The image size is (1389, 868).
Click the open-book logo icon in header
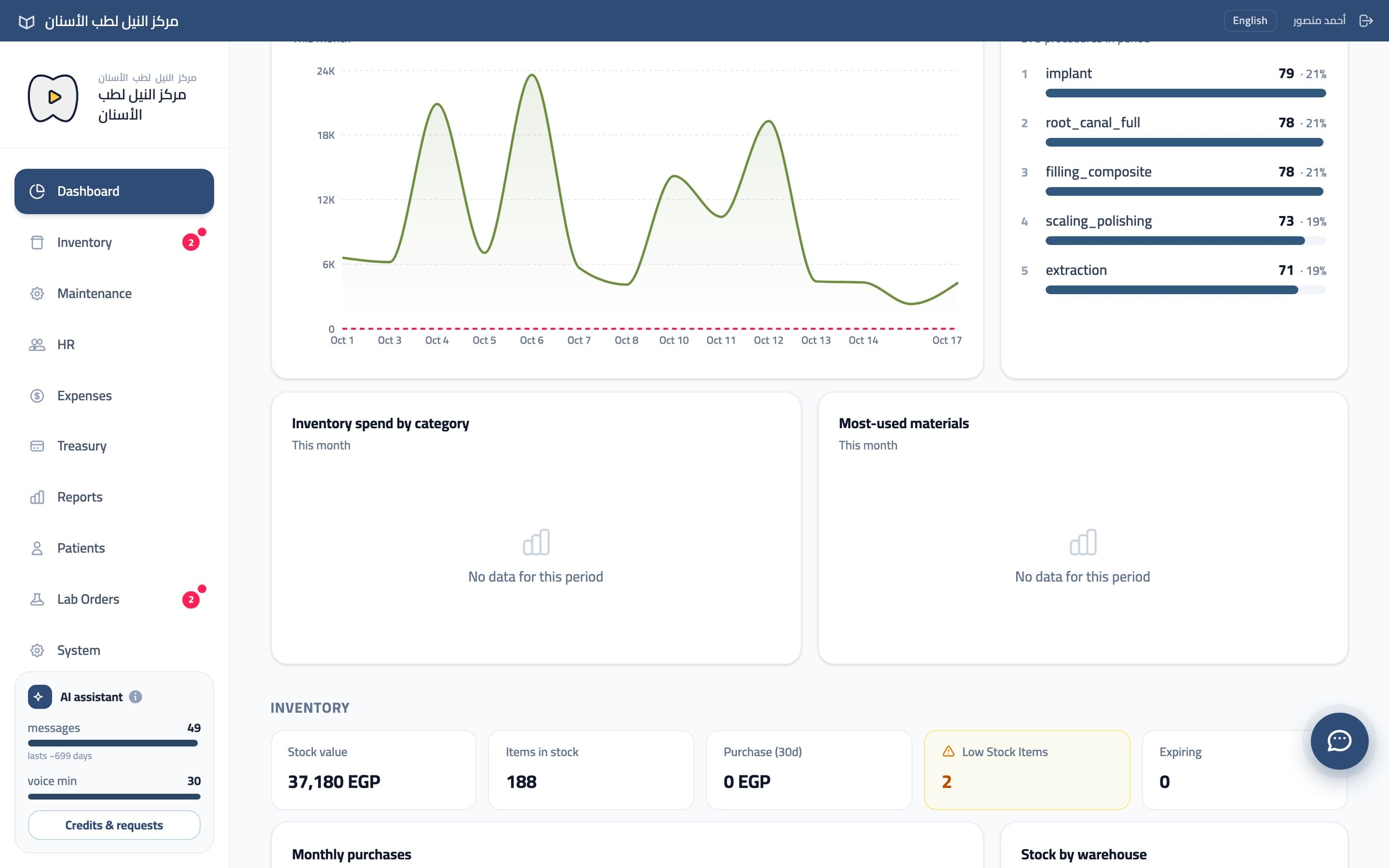pos(27,22)
